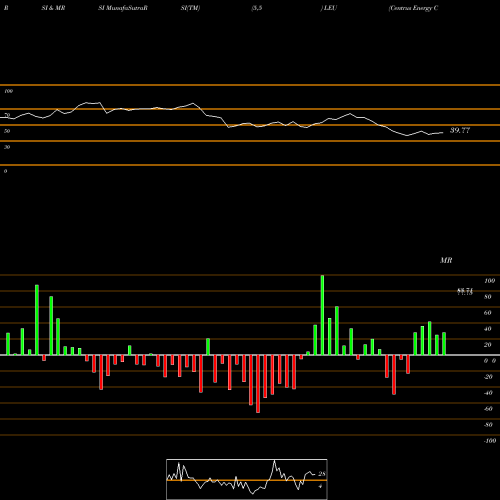
Task: Click the 80 label on the MR axis
Action: pyautogui.click(x=488, y=297)
